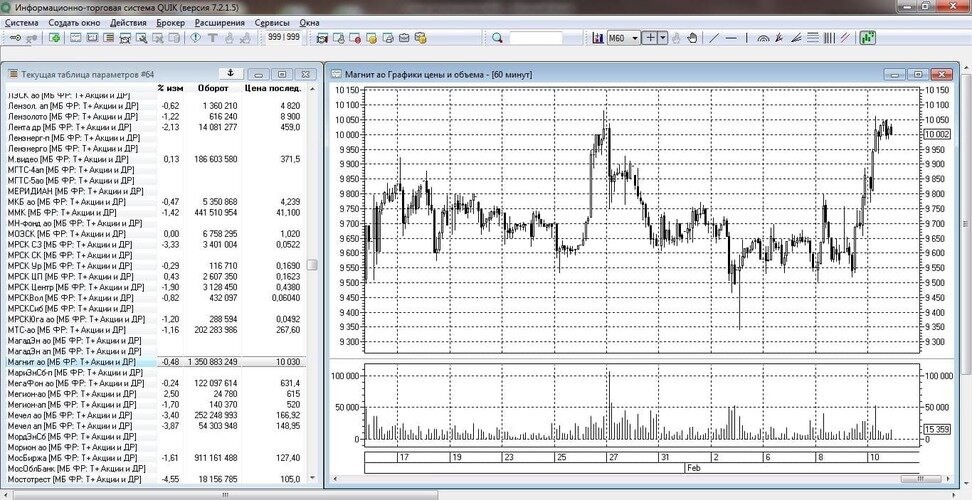Select the horizontal levels lines tool

tap(813, 38)
